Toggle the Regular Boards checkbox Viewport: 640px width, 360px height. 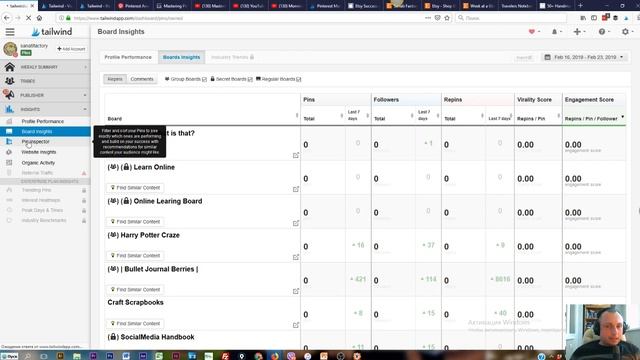(299, 79)
